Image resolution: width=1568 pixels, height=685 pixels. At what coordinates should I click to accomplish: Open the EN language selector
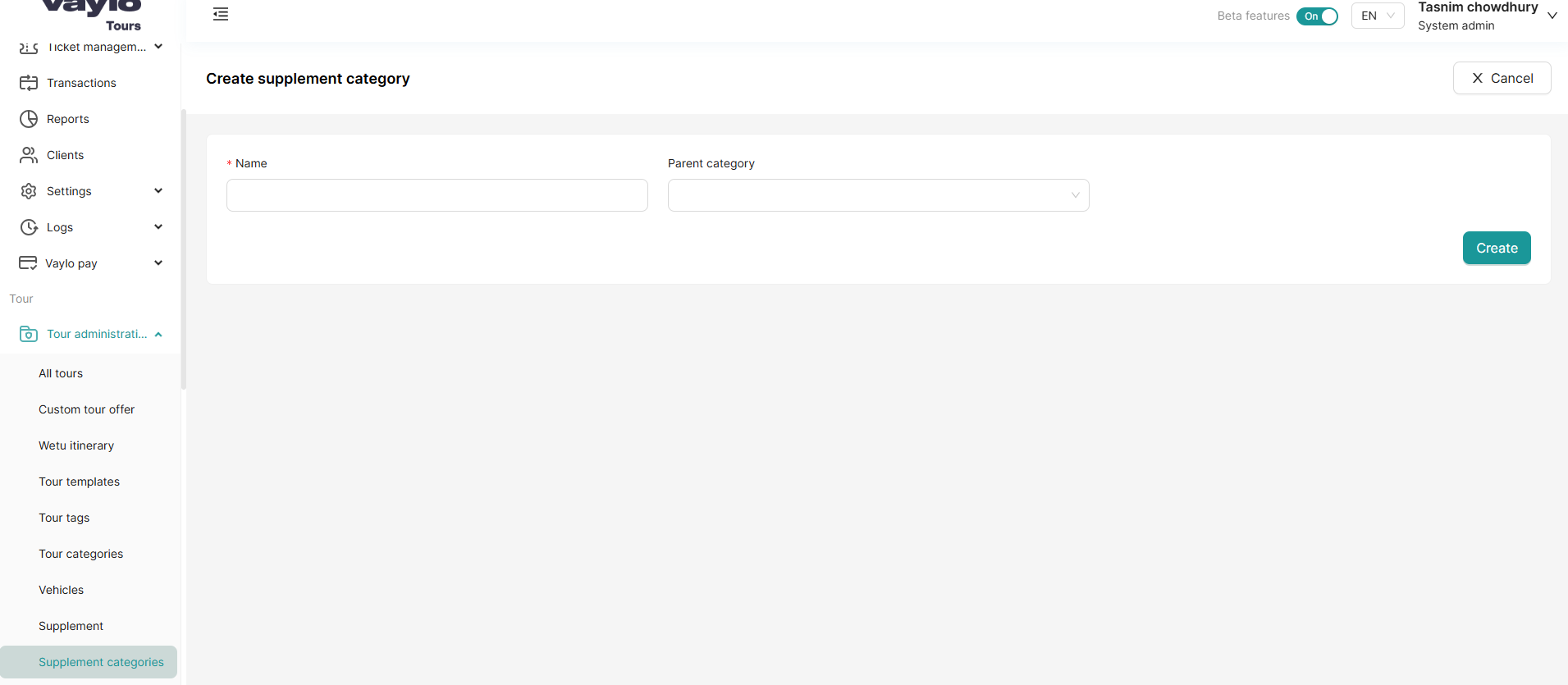coord(1377,16)
